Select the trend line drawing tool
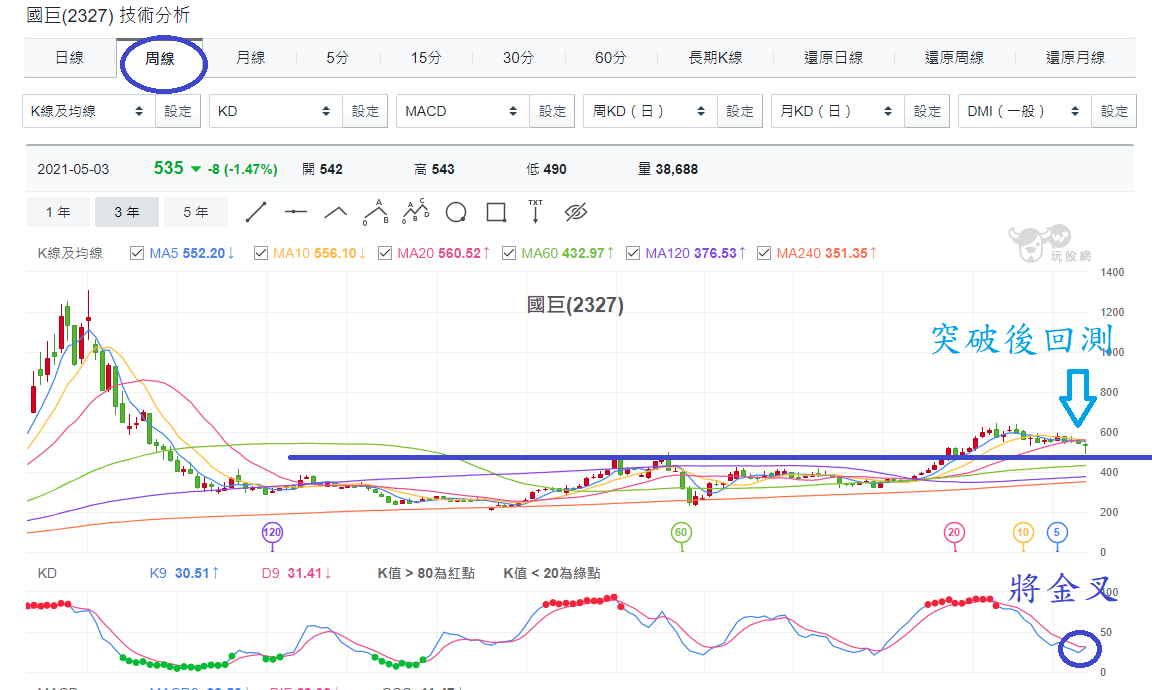 (256, 212)
